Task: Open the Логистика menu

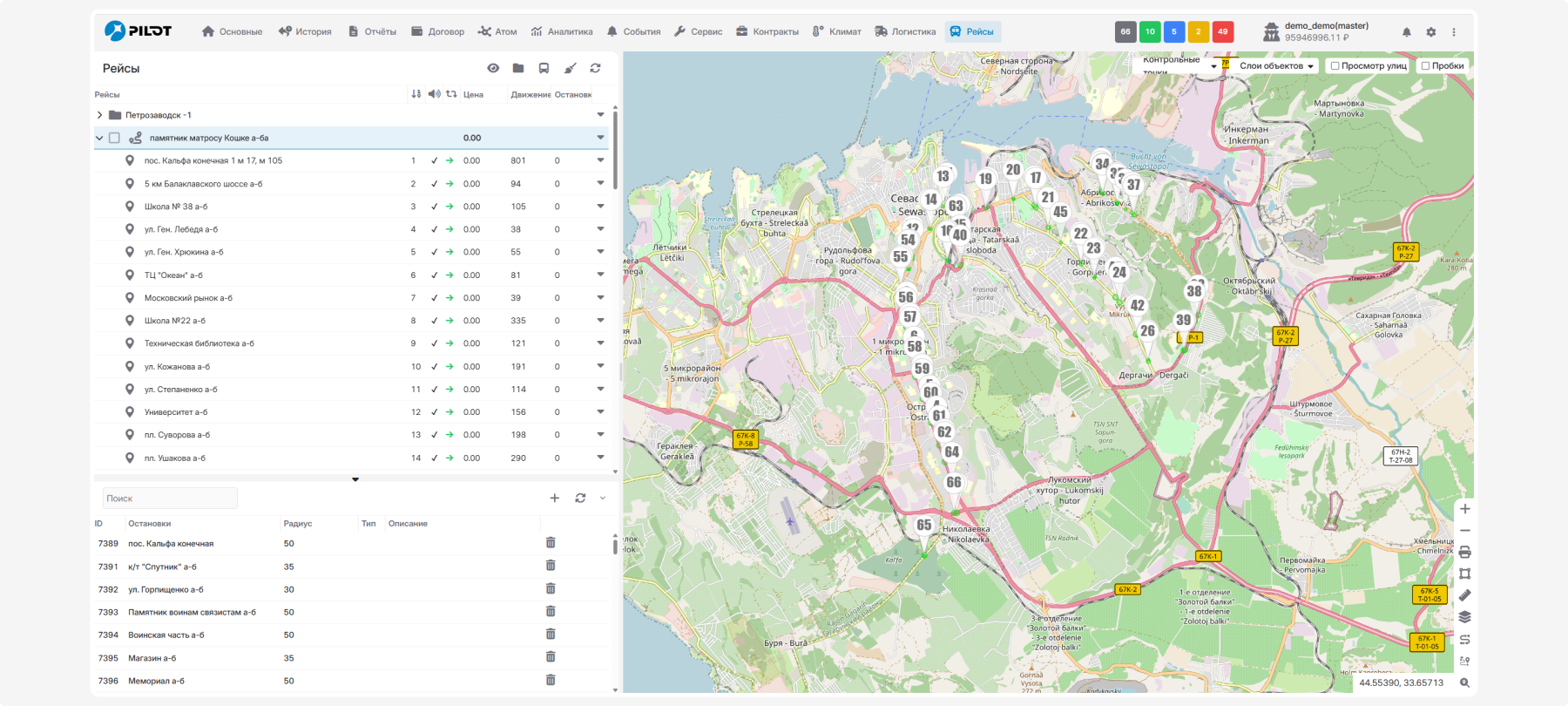Action: pos(905,32)
